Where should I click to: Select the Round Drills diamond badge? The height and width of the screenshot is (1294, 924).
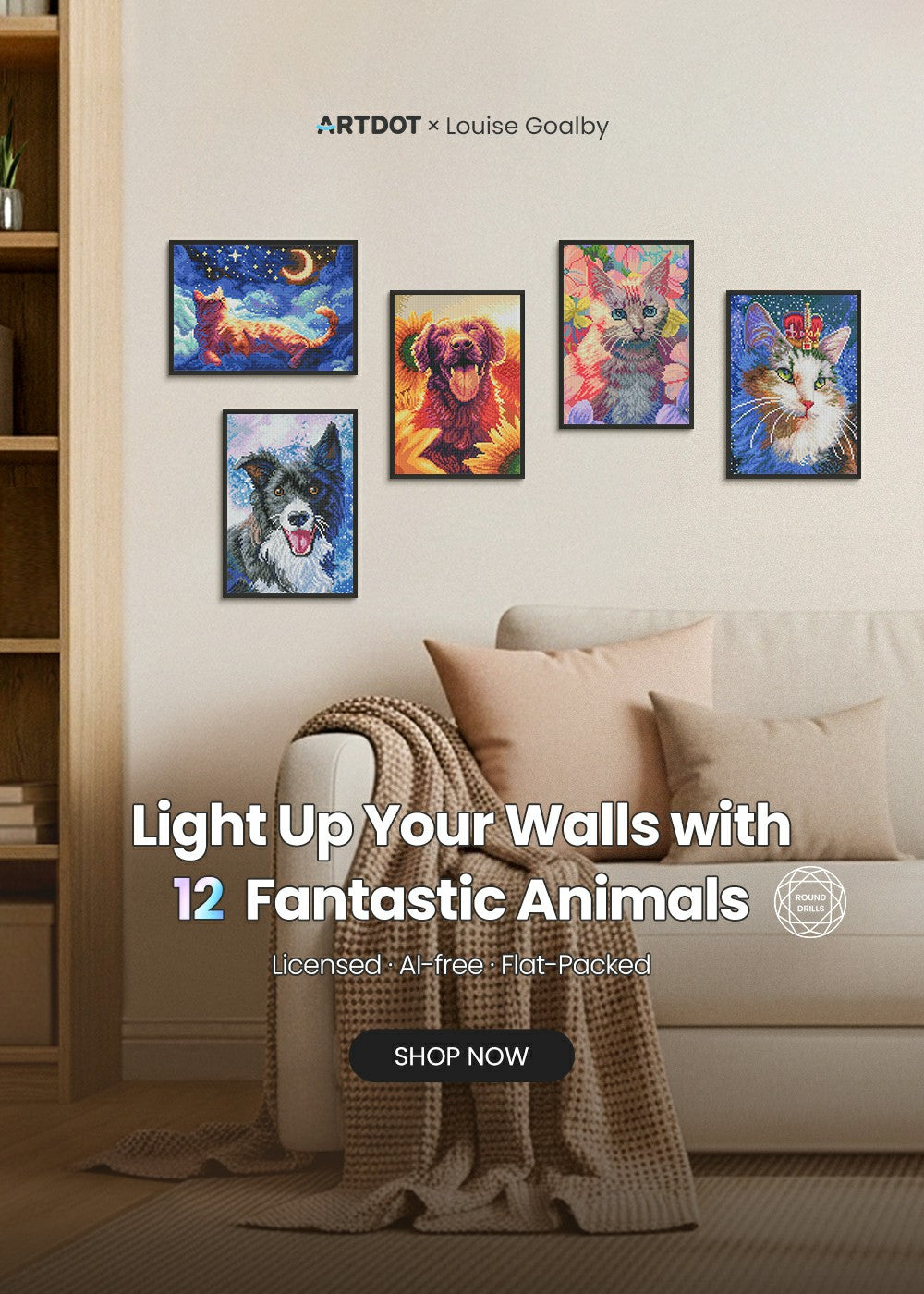(810, 902)
